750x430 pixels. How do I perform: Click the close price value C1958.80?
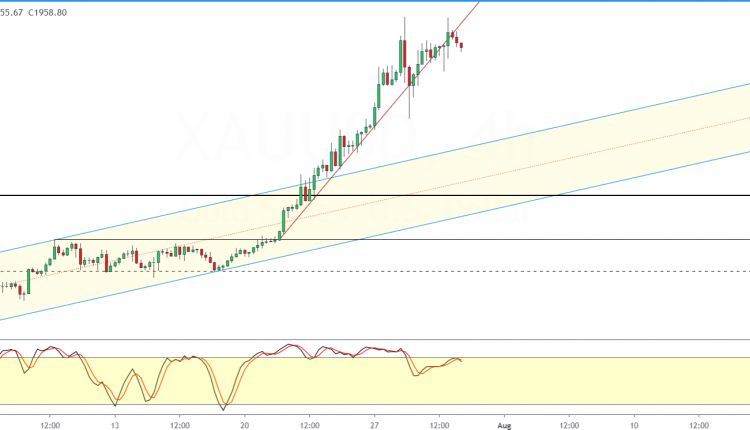(x=47, y=13)
